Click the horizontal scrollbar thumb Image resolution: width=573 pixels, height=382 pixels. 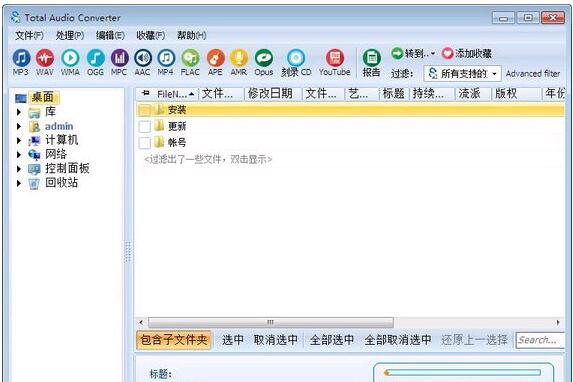(271, 322)
